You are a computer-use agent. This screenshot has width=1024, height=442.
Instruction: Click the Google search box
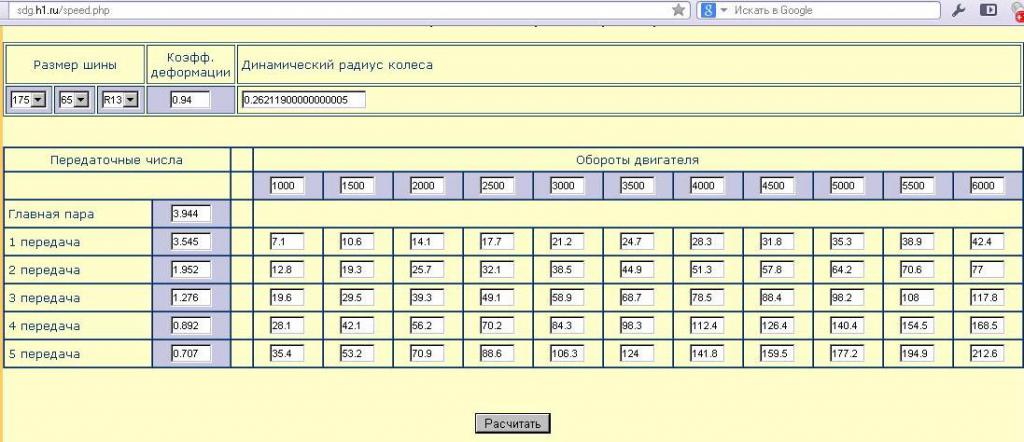(x=835, y=10)
